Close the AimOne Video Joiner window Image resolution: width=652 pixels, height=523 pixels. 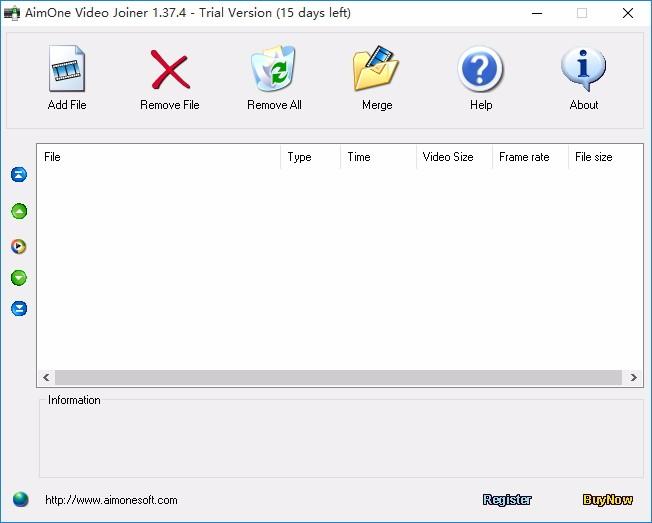tap(628, 13)
